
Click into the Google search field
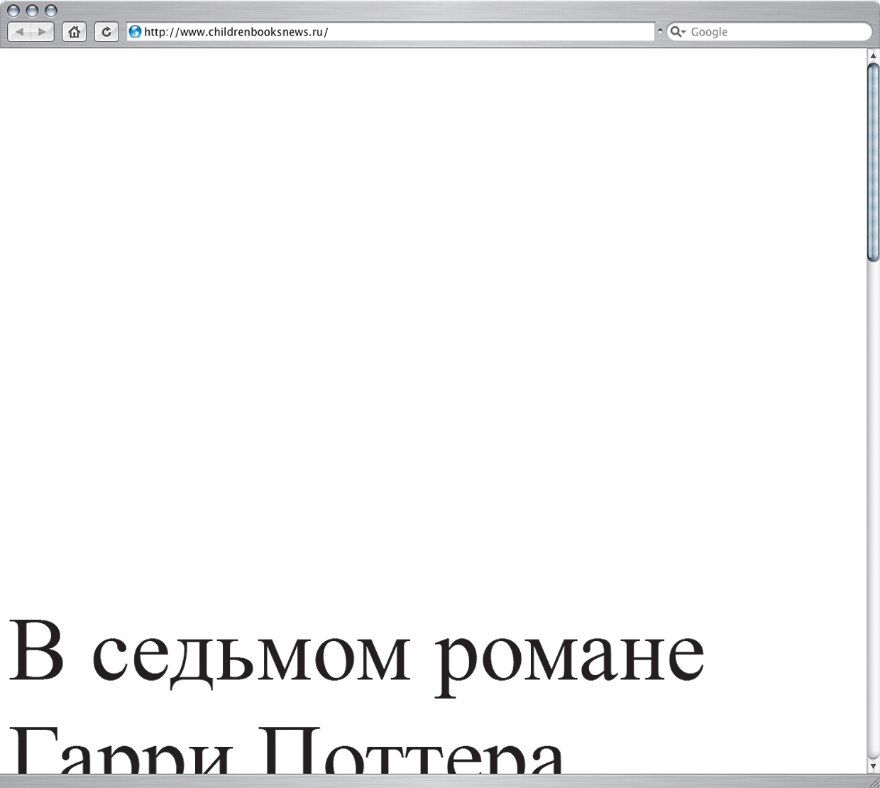(x=769, y=31)
